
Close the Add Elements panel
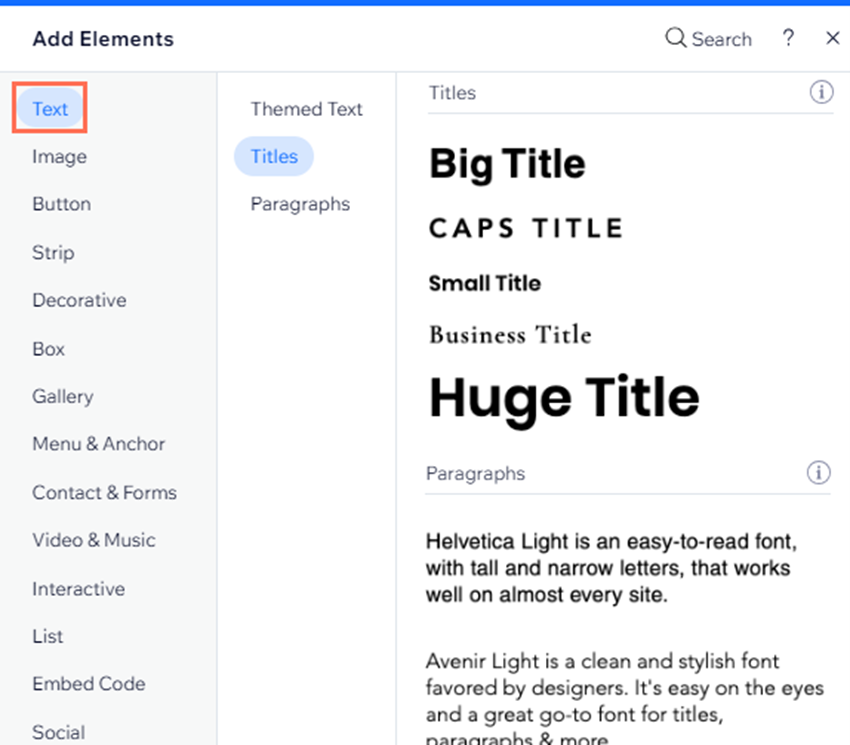coord(833,38)
